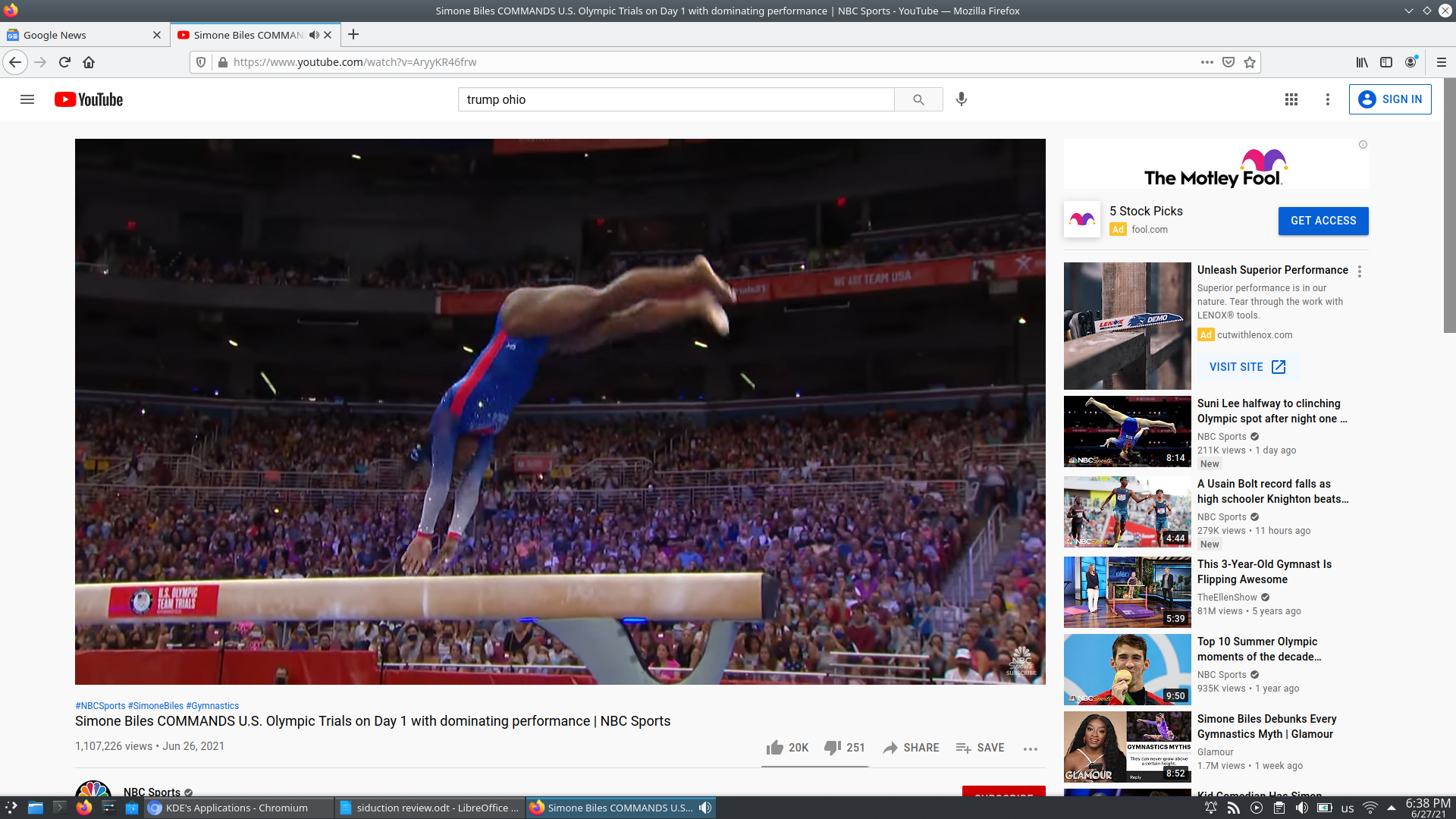Open Suni Lee video thumbnail
Image resolution: width=1456 pixels, height=819 pixels.
(x=1127, y=431)
